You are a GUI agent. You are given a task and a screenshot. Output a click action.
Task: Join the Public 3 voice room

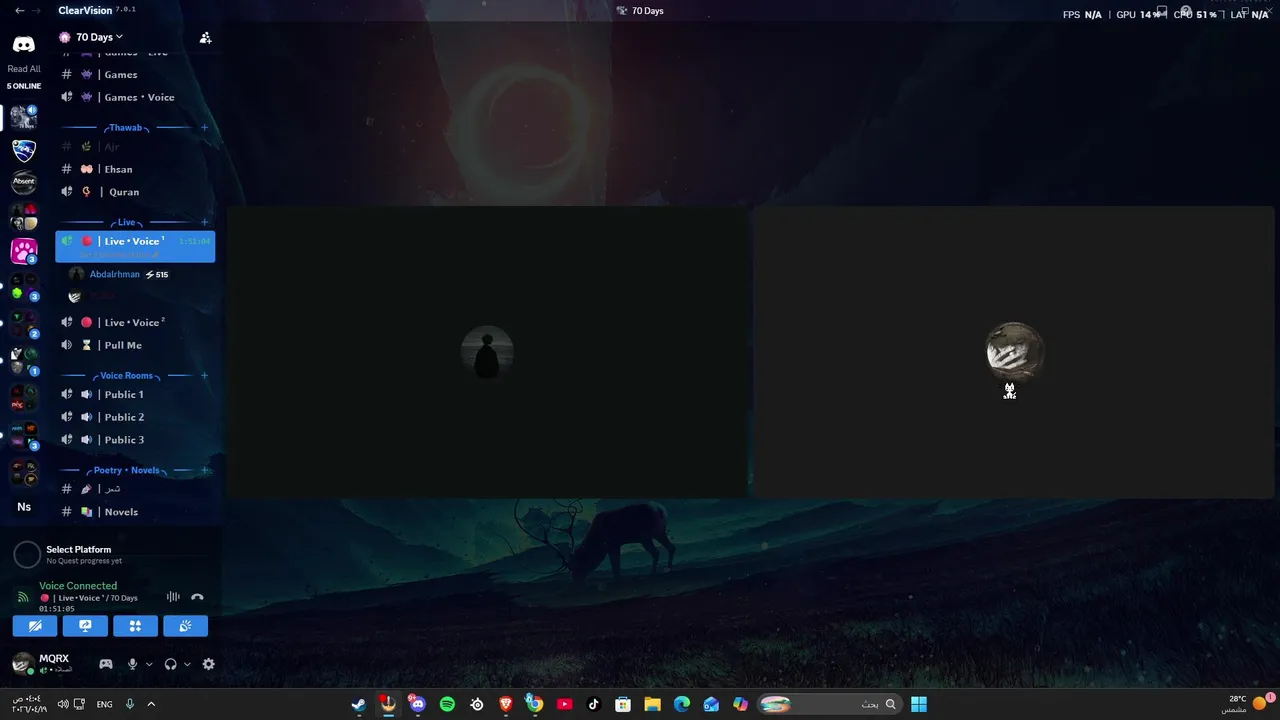pyautogui.click(x=124, y=440)
